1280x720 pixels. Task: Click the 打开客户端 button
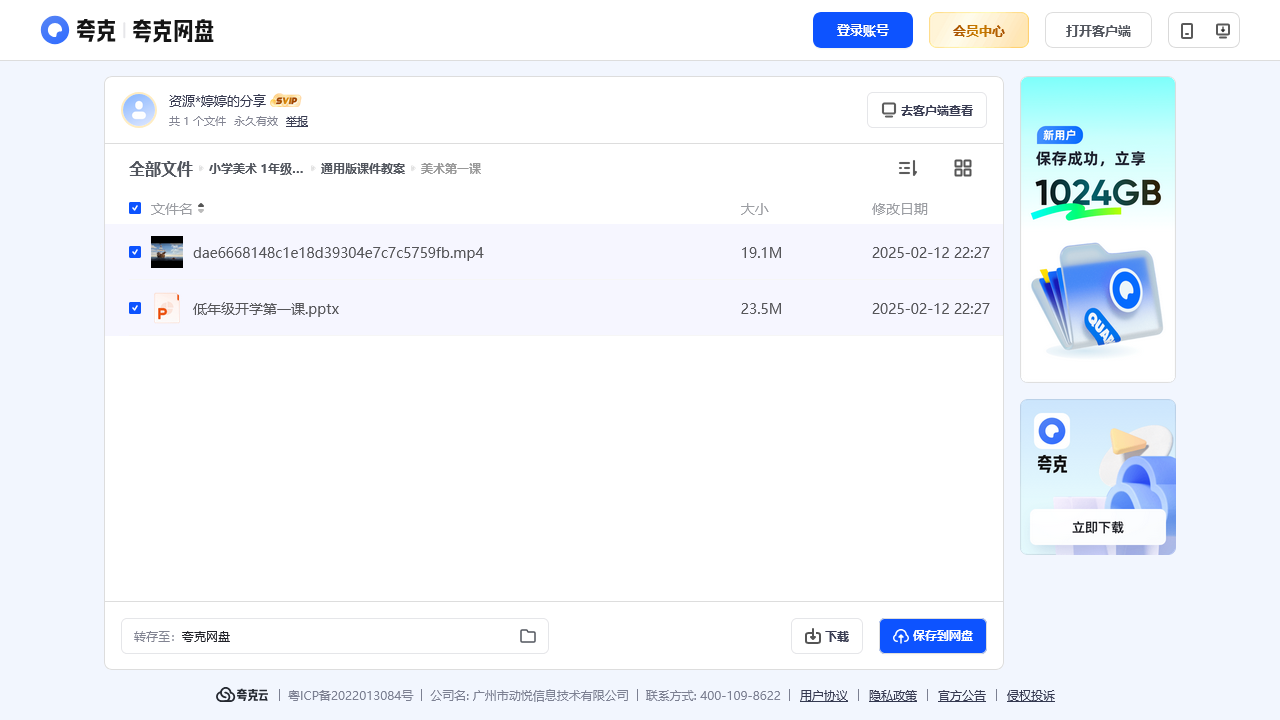coord(1098,30)
